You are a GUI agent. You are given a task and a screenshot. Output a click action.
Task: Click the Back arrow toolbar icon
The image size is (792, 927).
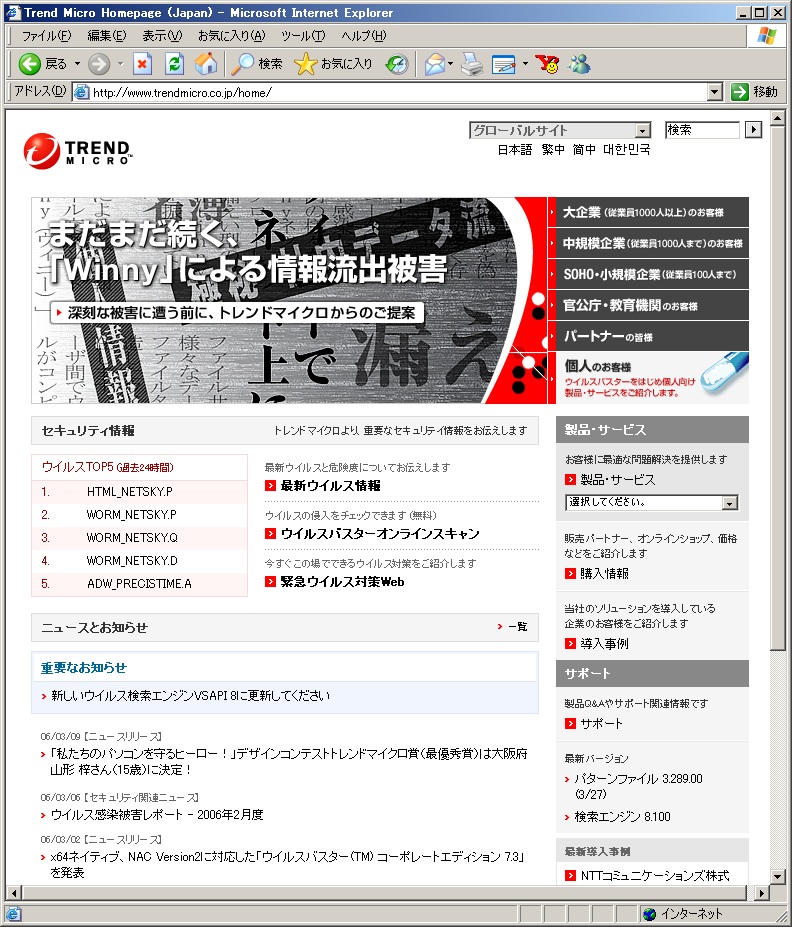(30, 64)
